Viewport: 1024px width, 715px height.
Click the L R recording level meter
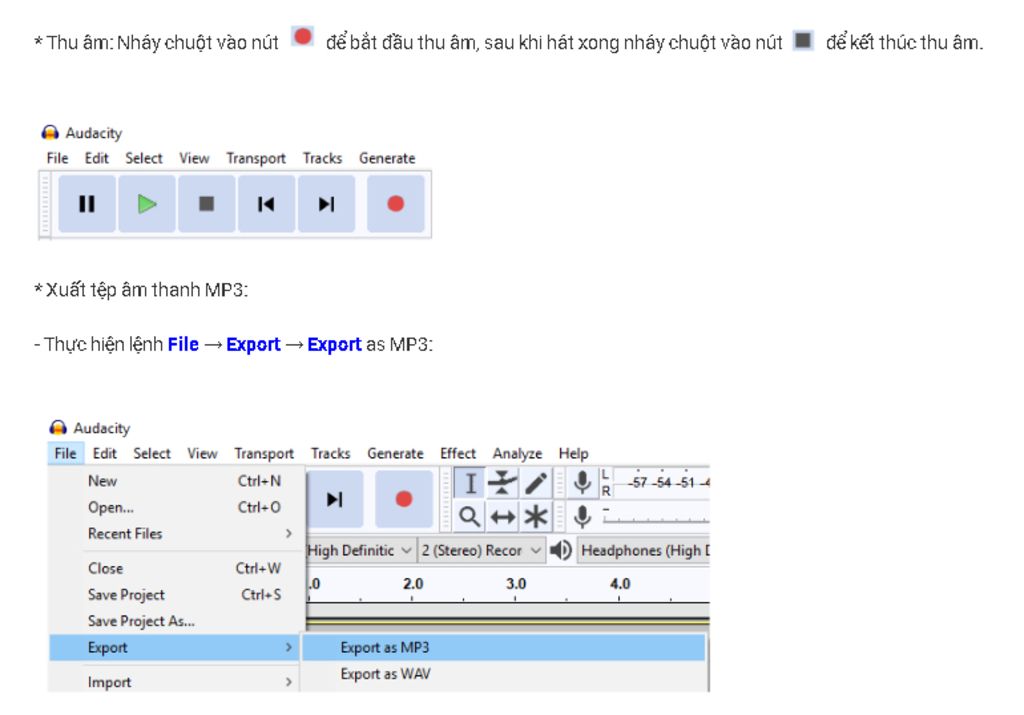pos(655,483)
